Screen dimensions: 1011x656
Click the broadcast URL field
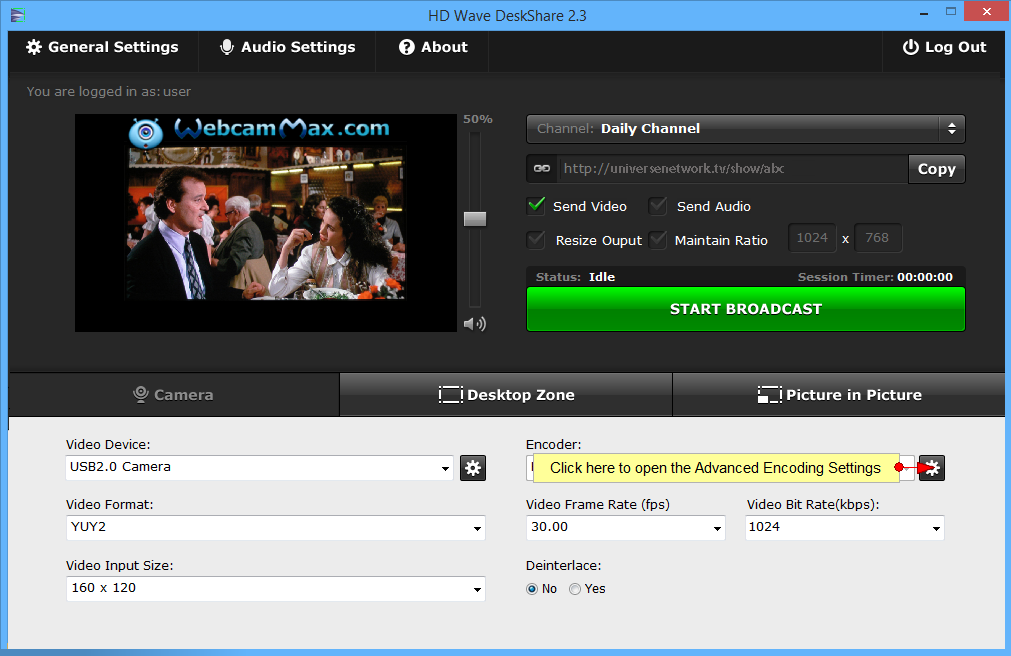point(732,169)
